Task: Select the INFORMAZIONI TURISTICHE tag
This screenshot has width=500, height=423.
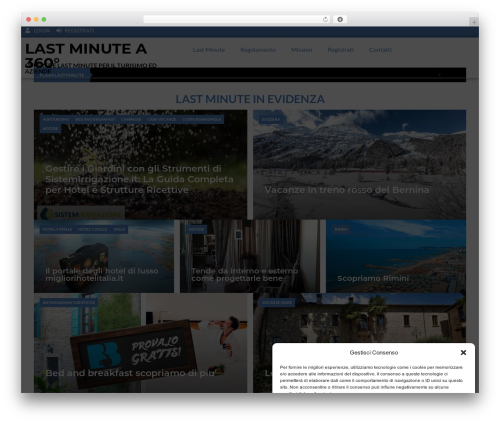Action: 69,302
